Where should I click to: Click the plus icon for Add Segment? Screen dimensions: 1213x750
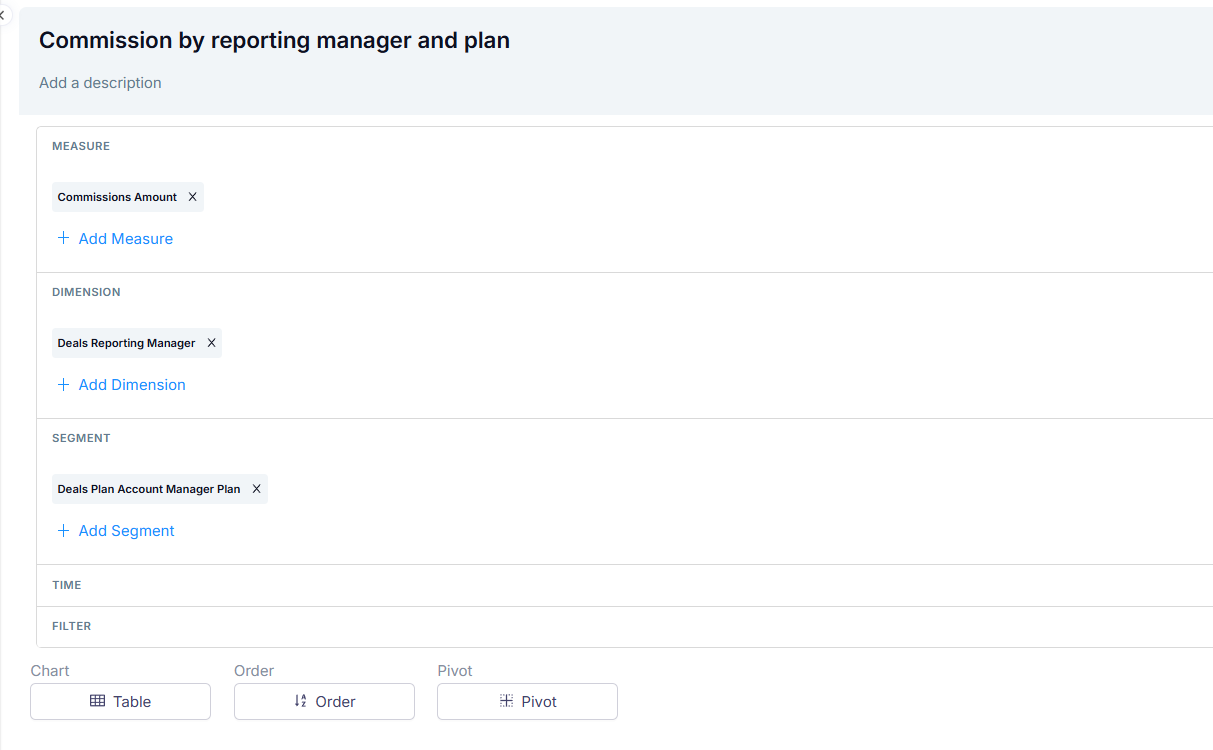click(x=63, y=530)
